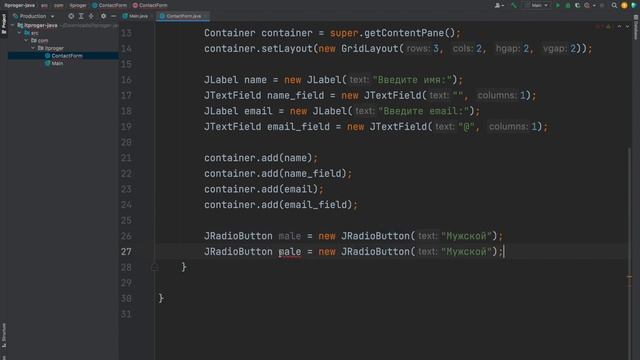Select ContactForm class in project tree
Viewport: 640px width, 360px height.
[67, 56]
